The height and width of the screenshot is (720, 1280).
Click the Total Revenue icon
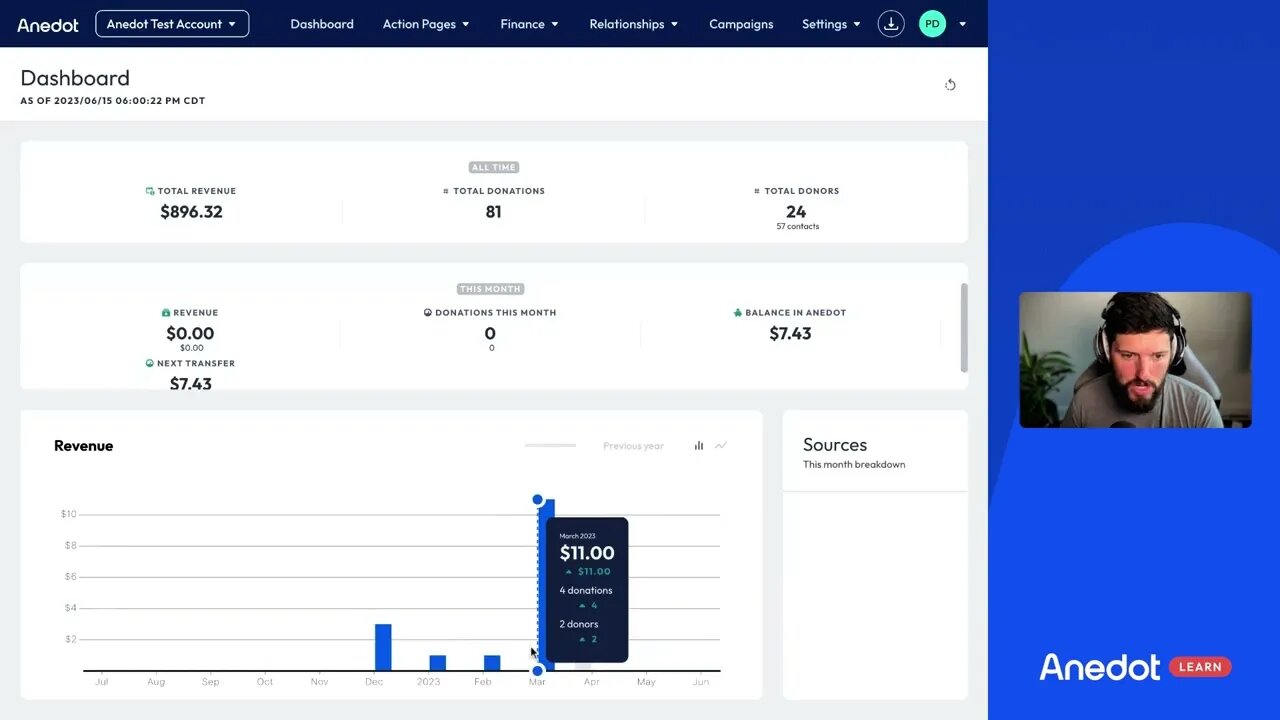(150, 191)
